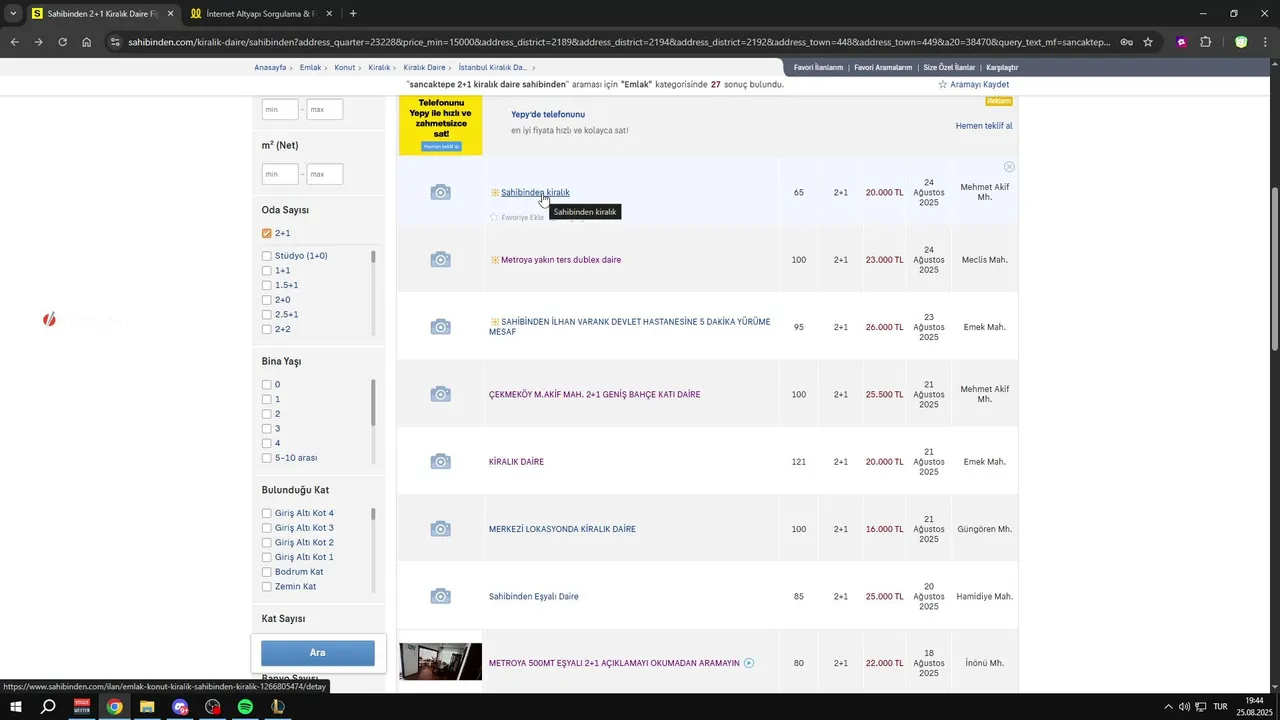Open the Anasayfa breadcrumb link

270,67
